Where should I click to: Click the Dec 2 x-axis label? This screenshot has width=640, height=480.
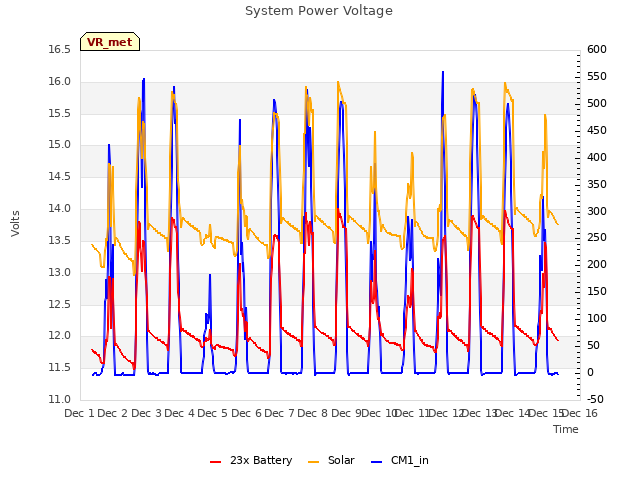pyautogui.click(x=113, y=413)
